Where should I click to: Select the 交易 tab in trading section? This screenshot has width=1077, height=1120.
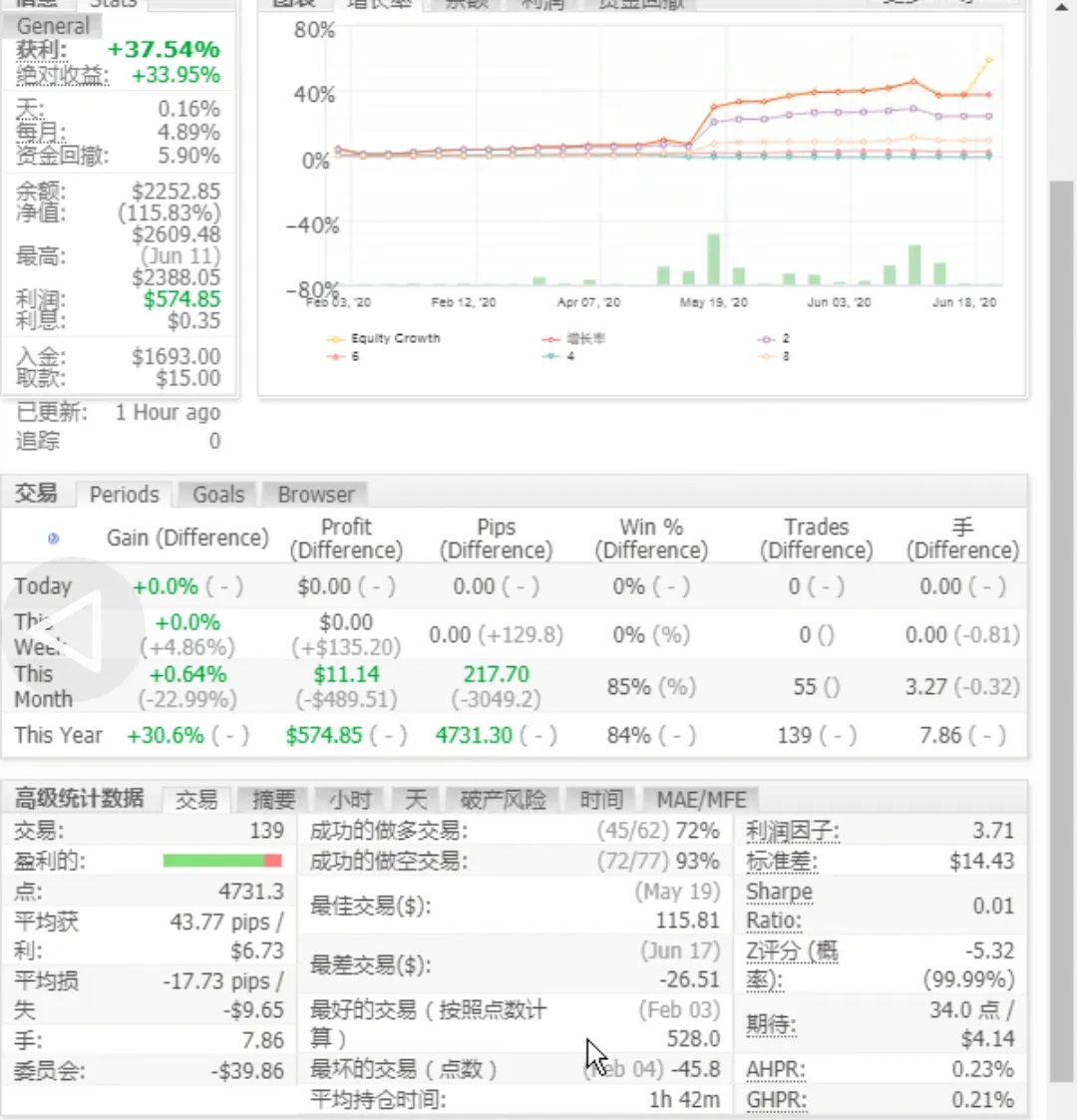(37, 493)
